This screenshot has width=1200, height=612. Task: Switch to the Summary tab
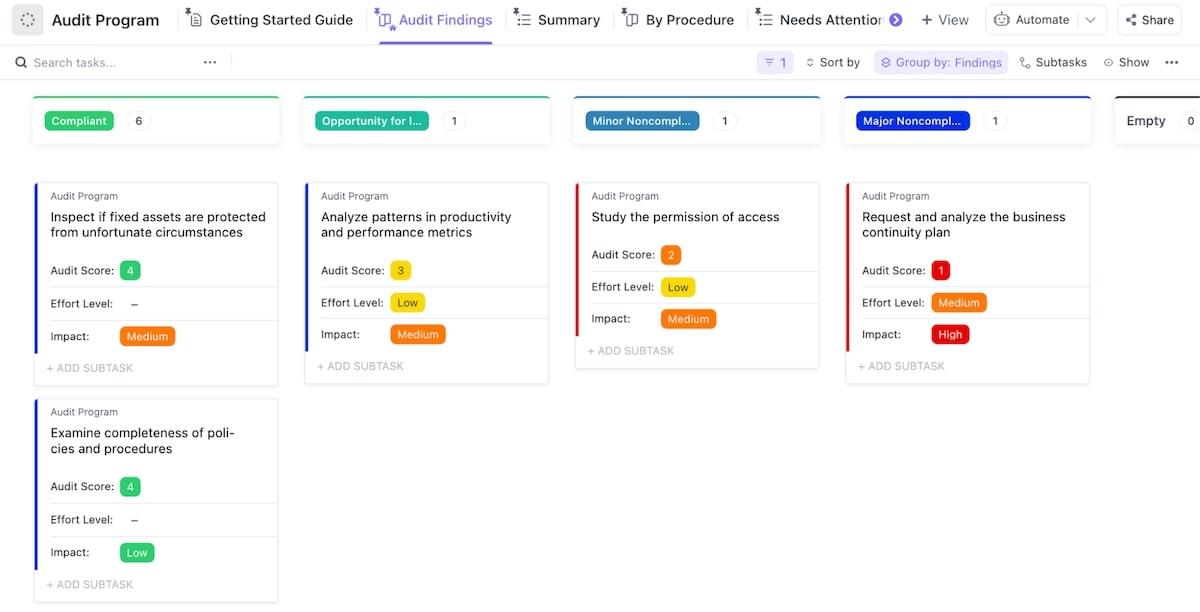pos(558,20)
